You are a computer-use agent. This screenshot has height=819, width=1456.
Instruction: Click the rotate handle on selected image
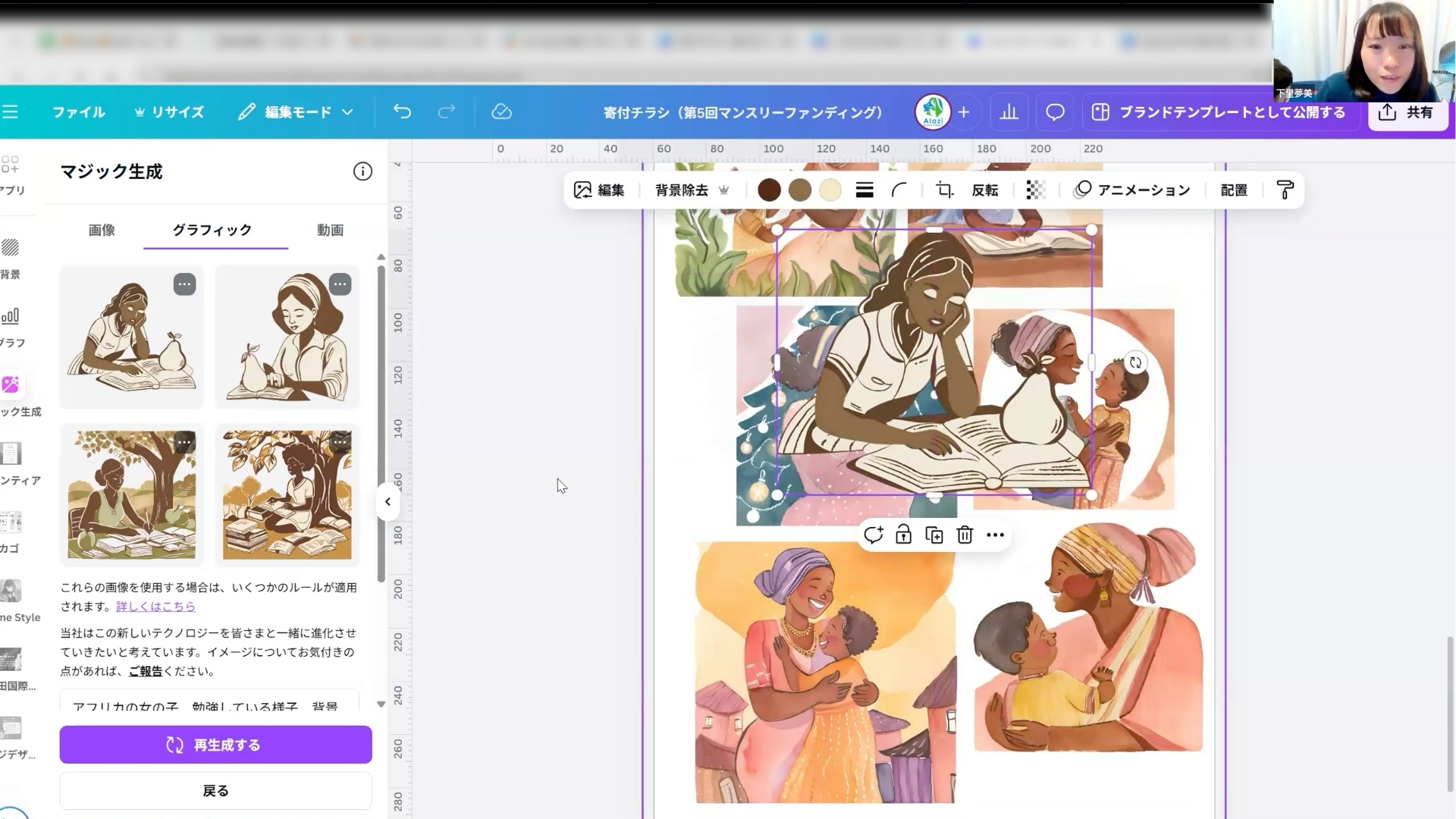pyautogui.click(x=1135, y=363)
